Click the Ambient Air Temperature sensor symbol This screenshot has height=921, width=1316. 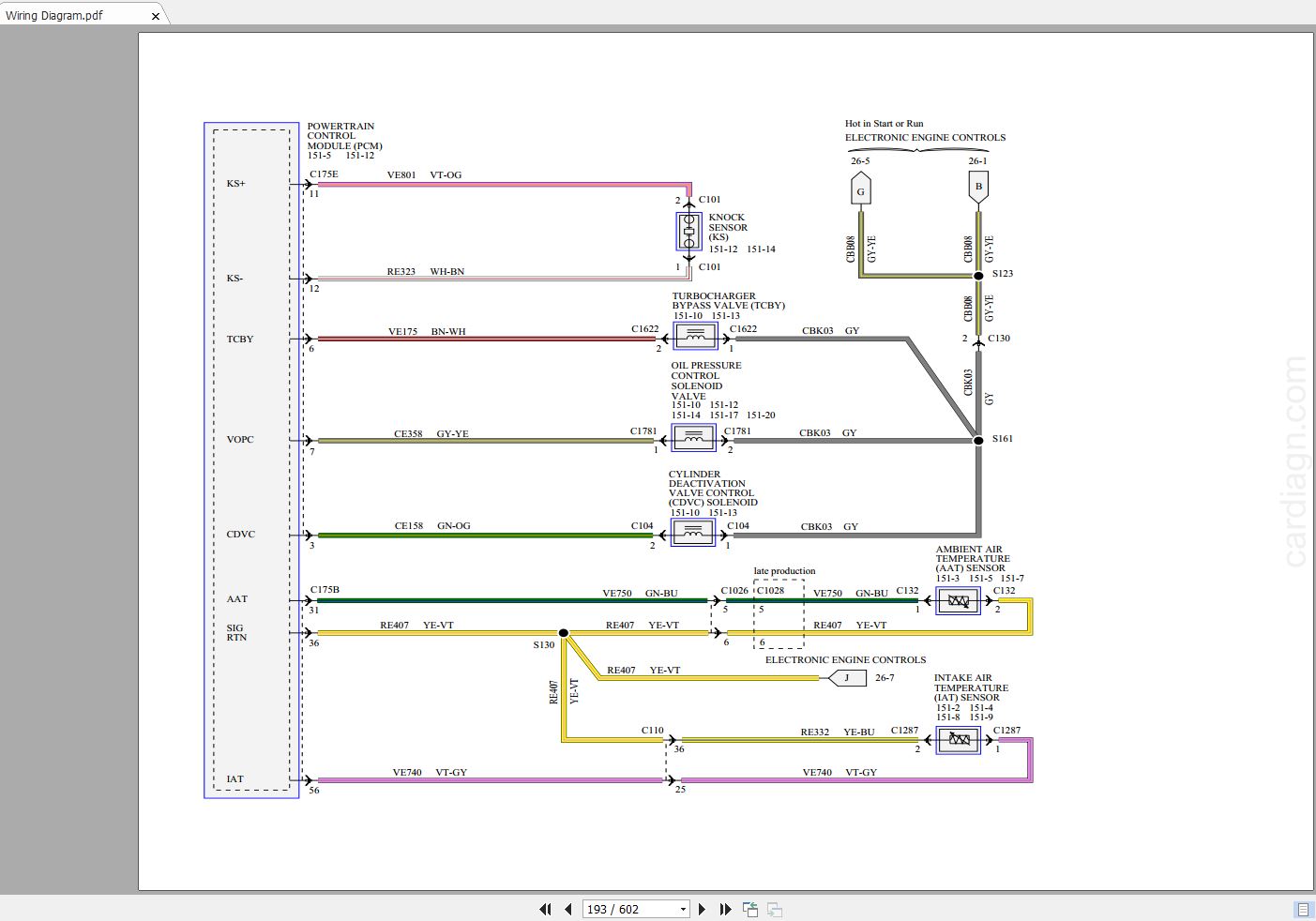[x=958, y=600]
